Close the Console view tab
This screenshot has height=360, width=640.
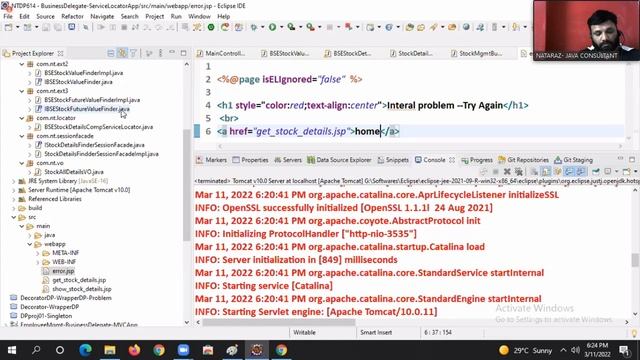[452, 160]
